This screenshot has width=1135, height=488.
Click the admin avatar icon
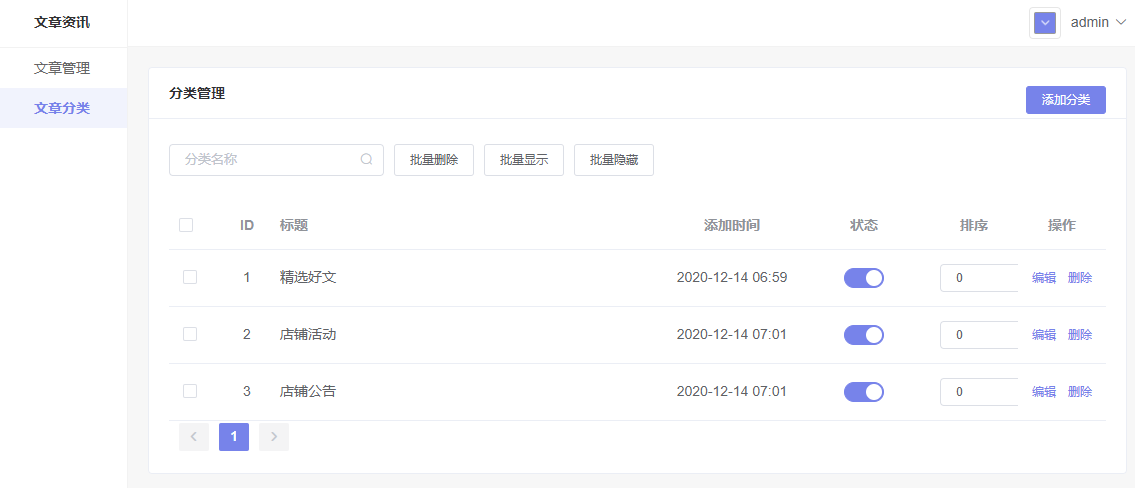1045,23
